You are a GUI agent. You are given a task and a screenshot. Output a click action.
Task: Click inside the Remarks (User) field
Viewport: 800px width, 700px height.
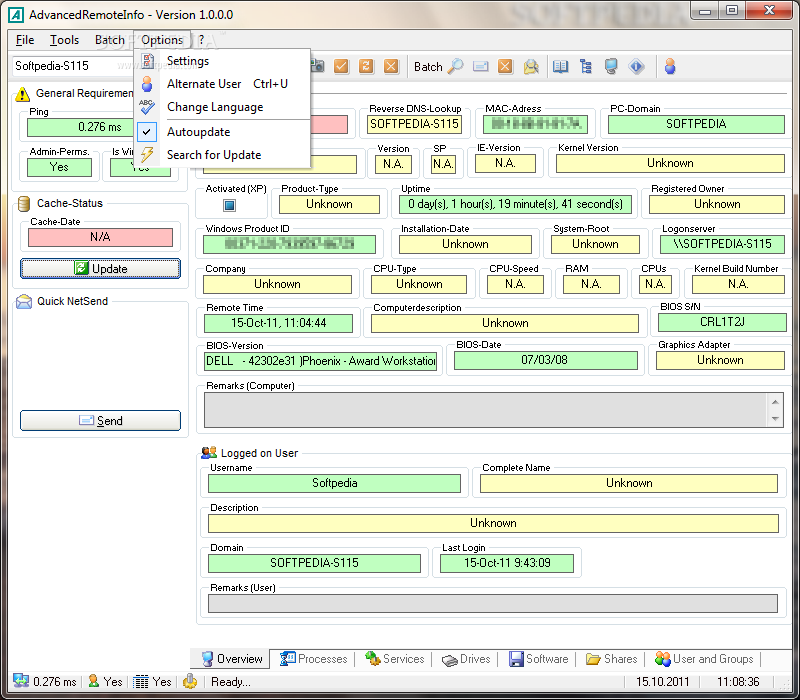pos(493,604)
